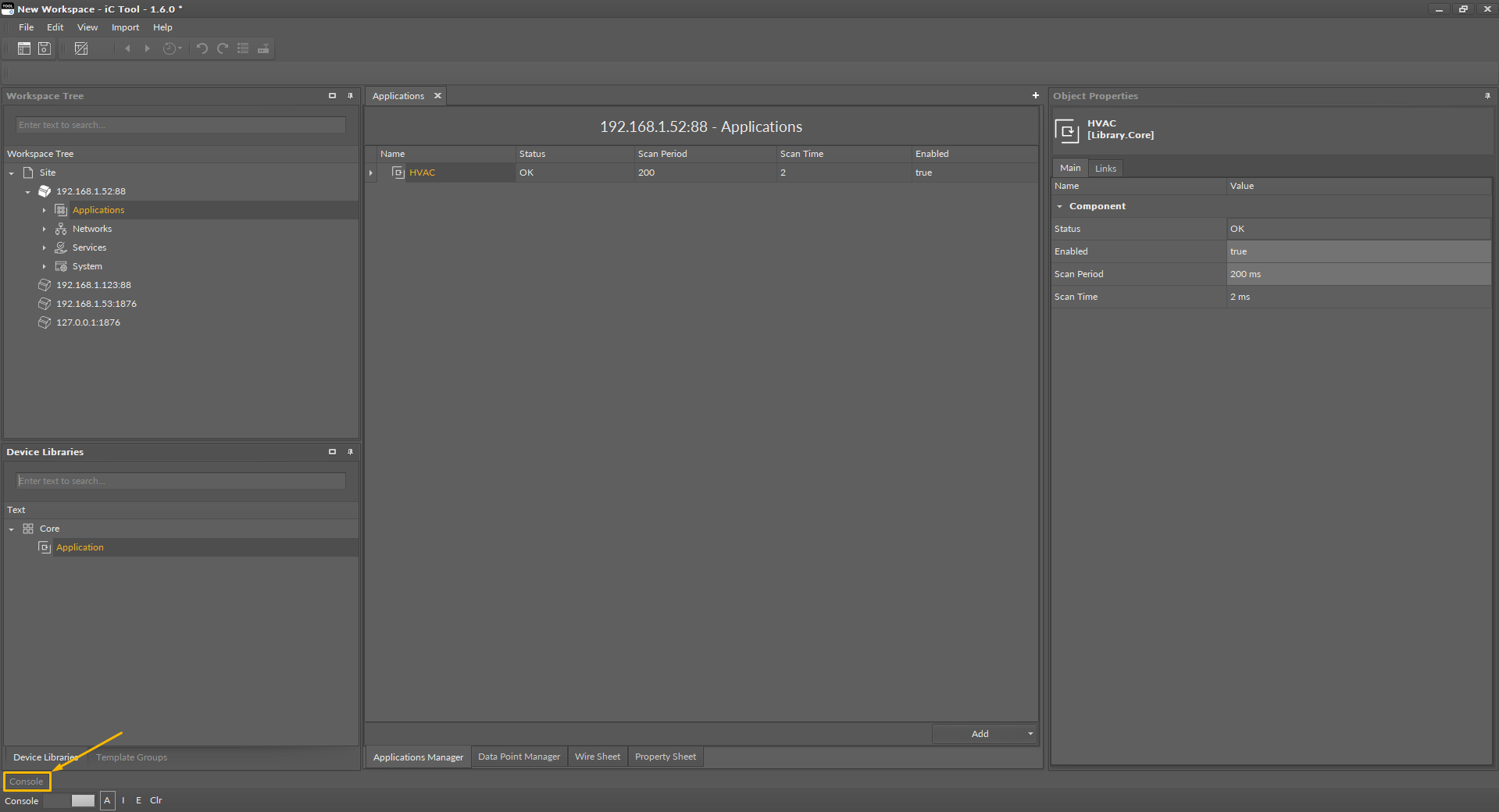Open the history clock icon in the toolbar
The image size is (1499, 812).
(x=171, y=48)
